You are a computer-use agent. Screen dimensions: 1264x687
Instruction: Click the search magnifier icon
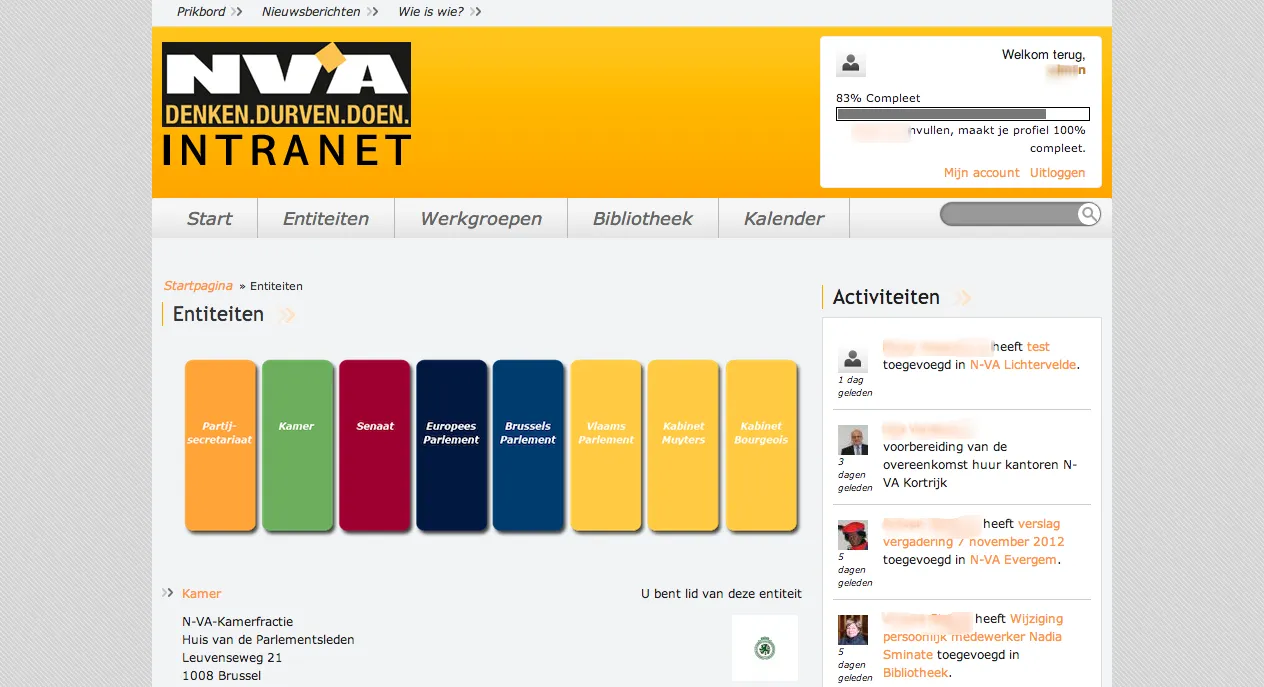coord(1089,214)
